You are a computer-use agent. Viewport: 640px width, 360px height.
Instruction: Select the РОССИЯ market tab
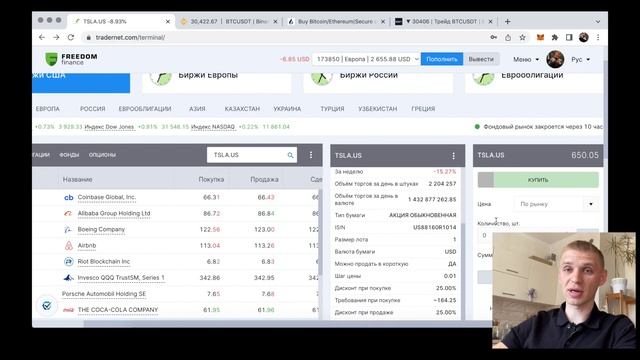click(93, 109)
